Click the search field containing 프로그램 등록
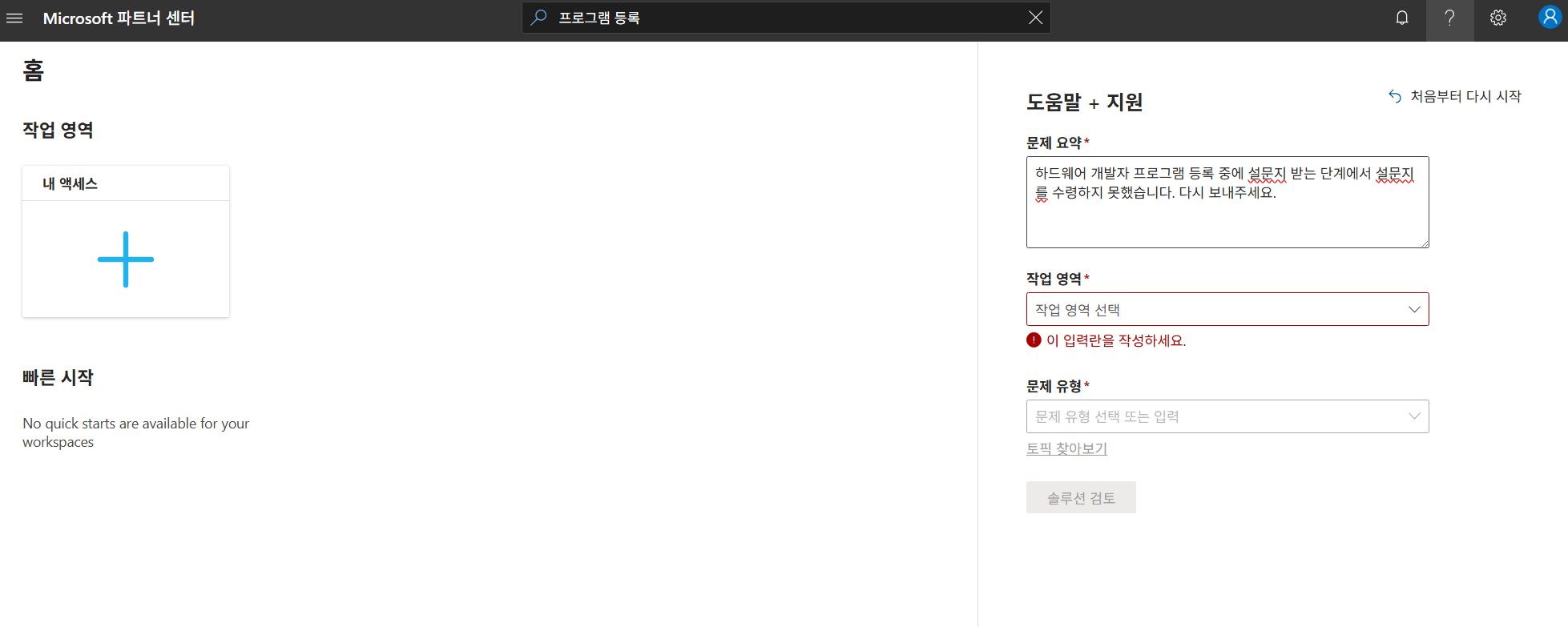The width and height of the screenshot is (1568, 627). pyautogui.click(x=786, y=18)
